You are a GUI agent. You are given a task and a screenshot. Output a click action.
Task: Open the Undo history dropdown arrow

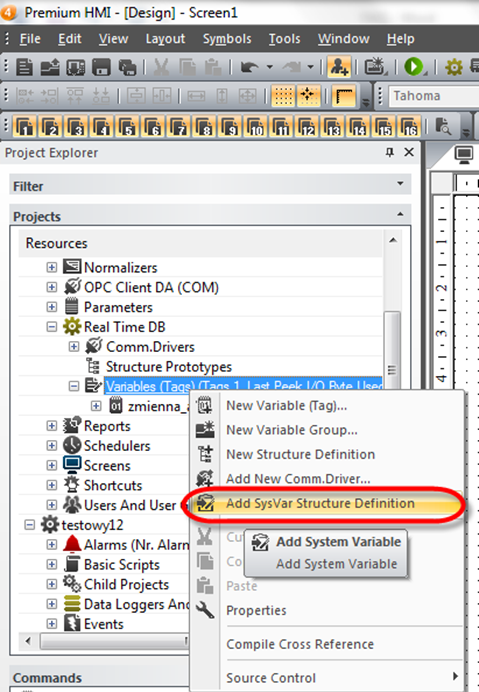pos(269,67)
